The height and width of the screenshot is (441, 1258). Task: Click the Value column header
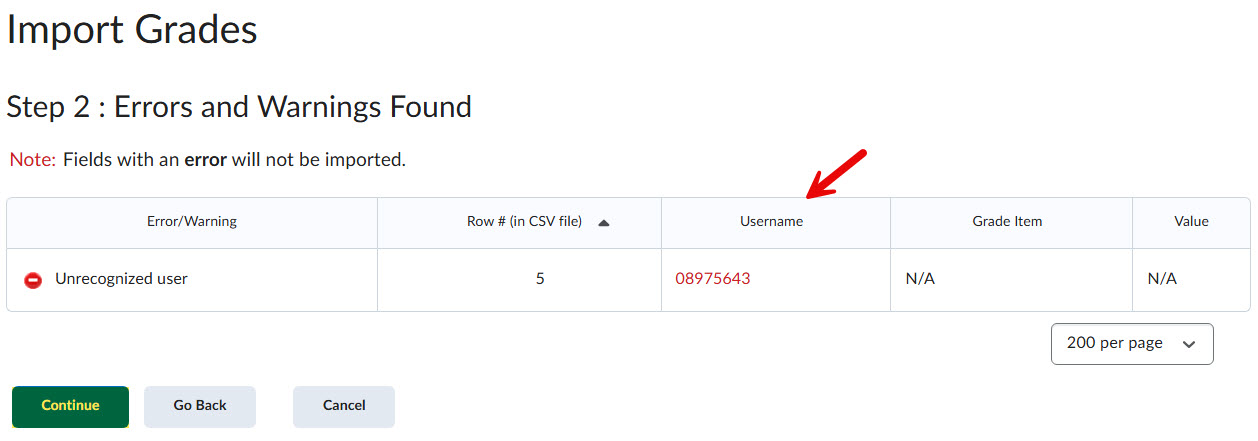pos(1191,222)
